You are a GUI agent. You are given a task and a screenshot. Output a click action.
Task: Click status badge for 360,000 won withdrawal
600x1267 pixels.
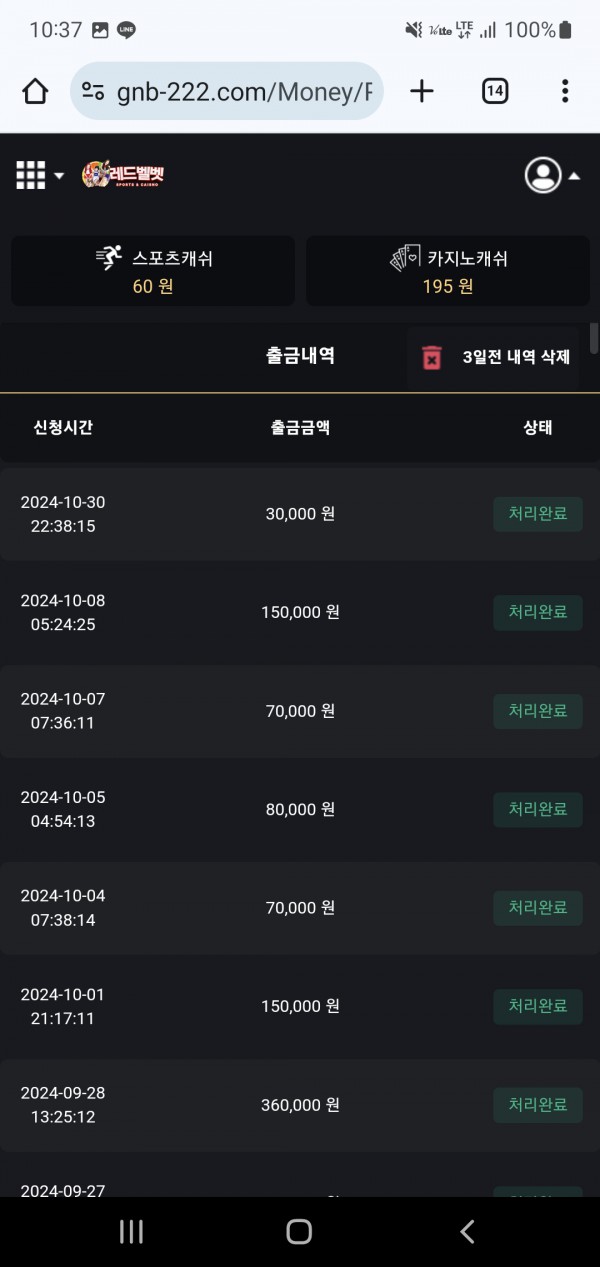(537, 1104)
